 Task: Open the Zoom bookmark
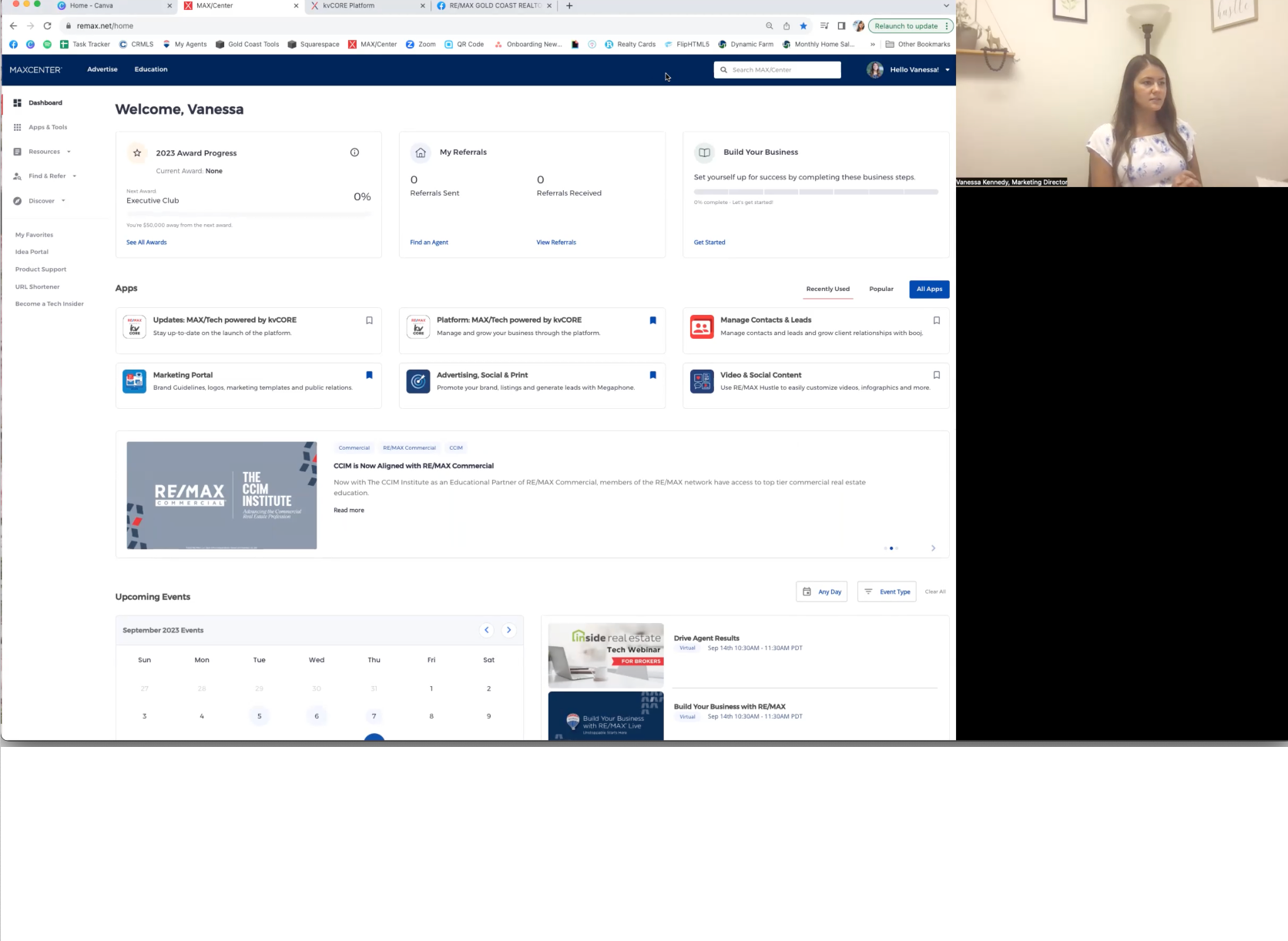click(421, 45)
